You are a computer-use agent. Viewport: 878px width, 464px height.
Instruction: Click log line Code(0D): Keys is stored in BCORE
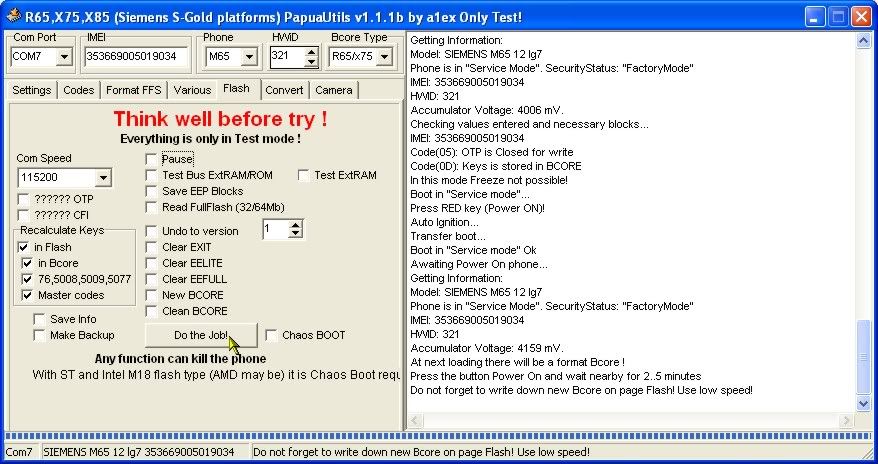click(x=496, y=166)
